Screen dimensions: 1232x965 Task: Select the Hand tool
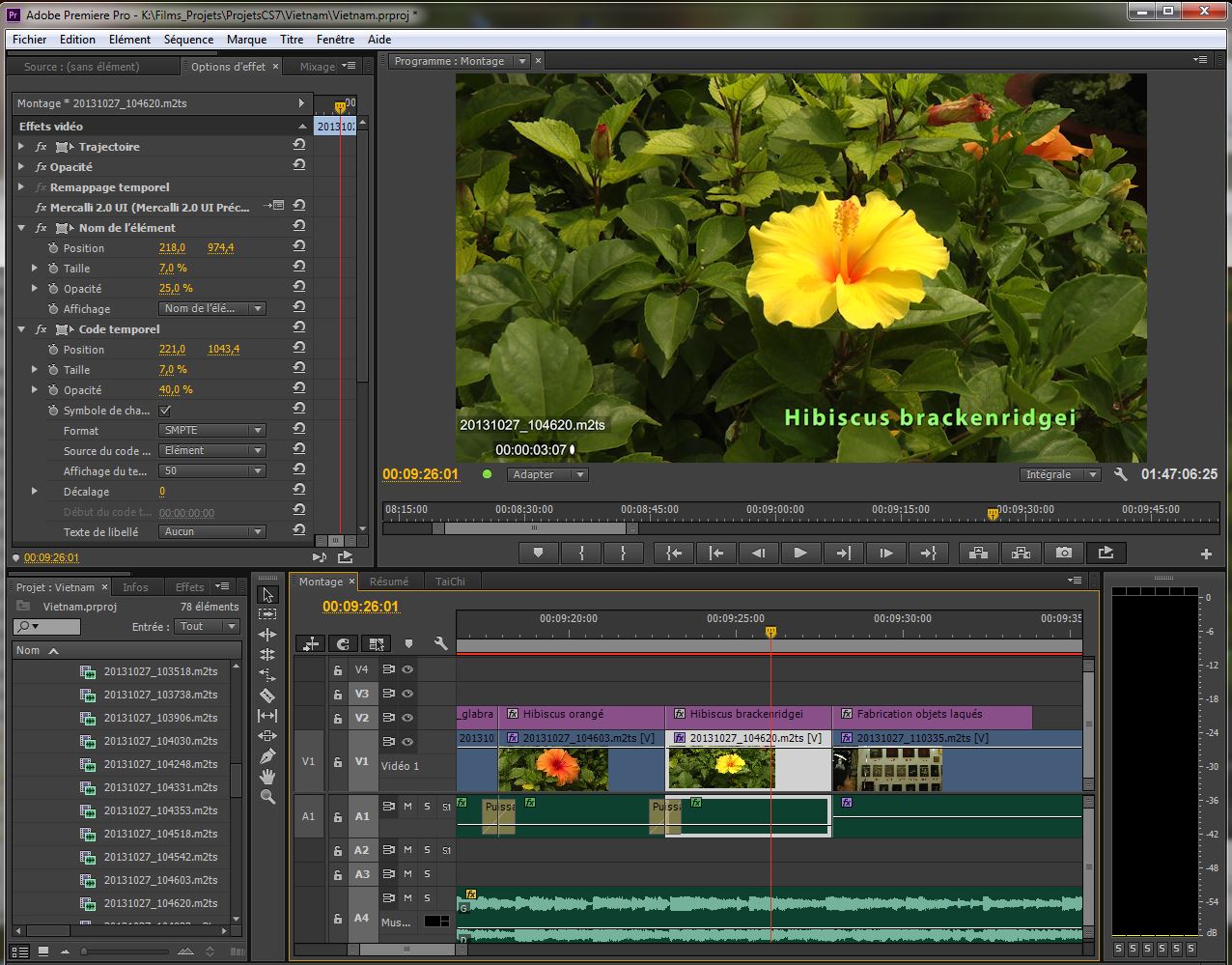click(267, 777)
